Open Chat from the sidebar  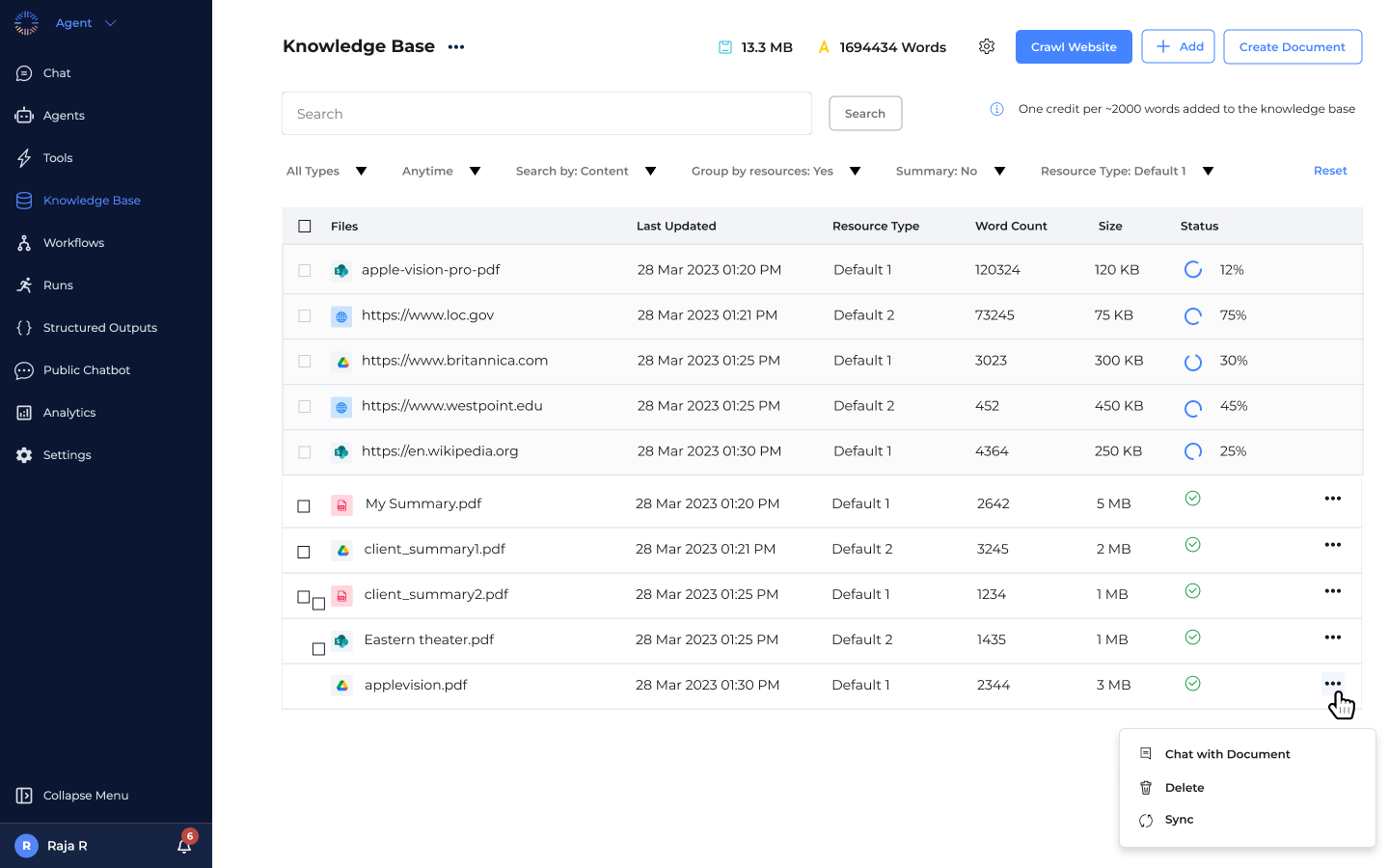pos(57,73)
